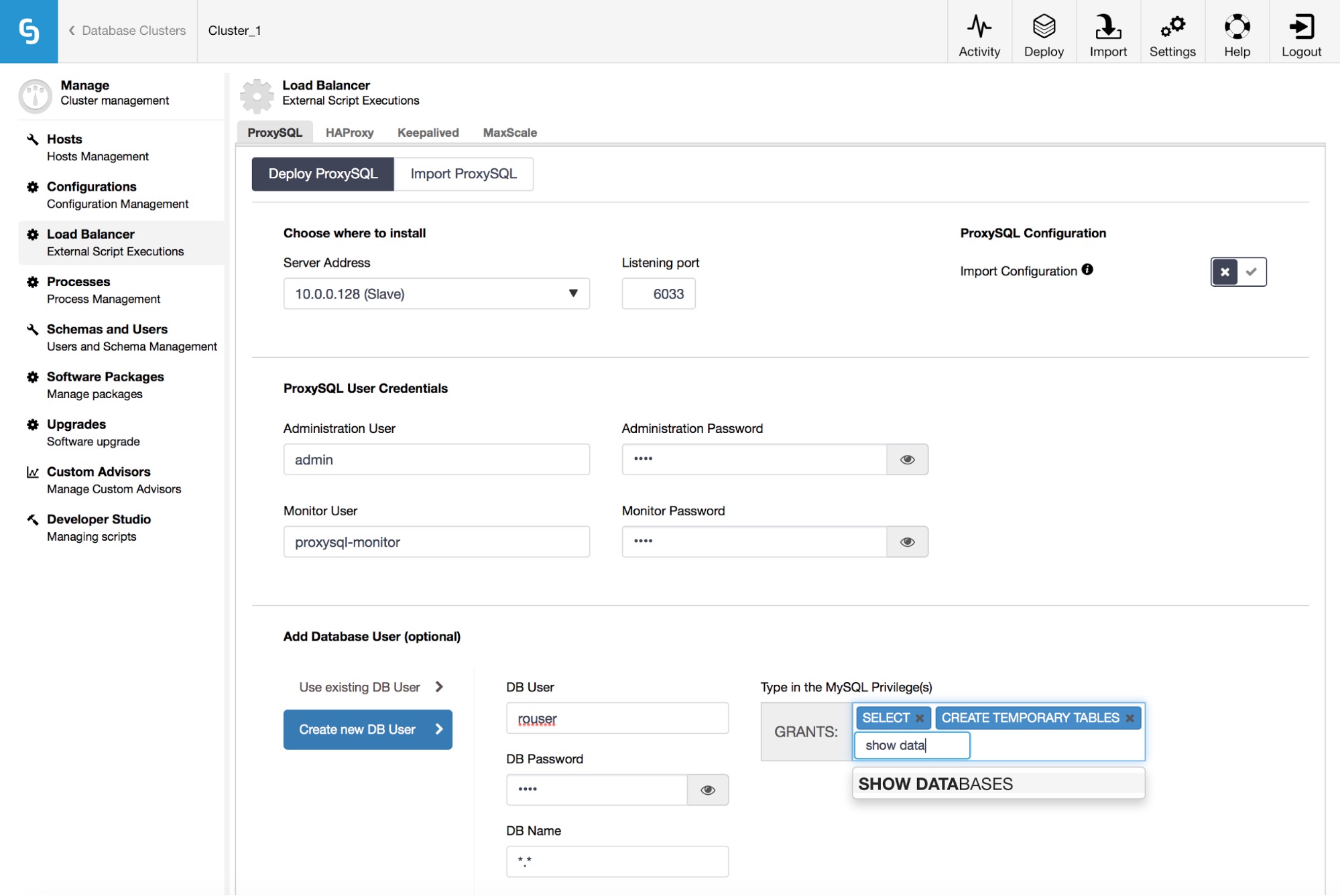Click the Import ProxySQL button
This screenshot has height=896, width=1340.
point(463,174)
